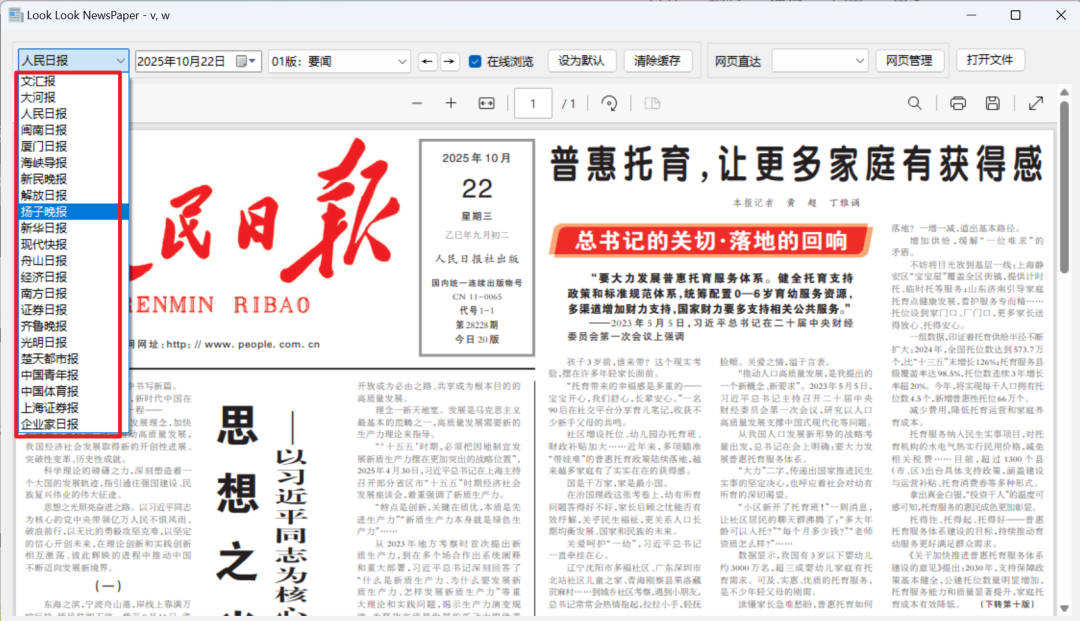Zoom in with the plus icon
Viewport: 1080px width, 621px height.
[x=451, y=102]
